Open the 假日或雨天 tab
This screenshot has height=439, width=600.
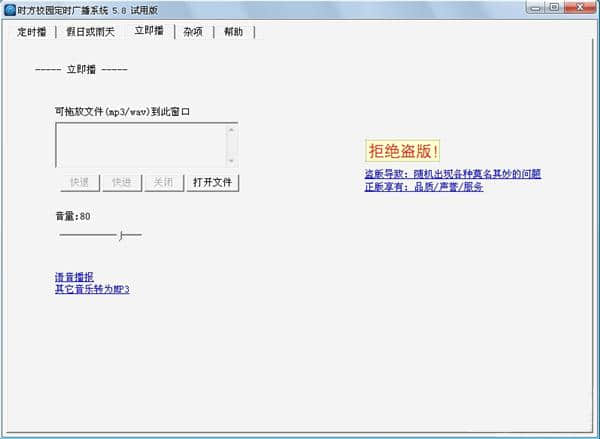click(90, 31)
